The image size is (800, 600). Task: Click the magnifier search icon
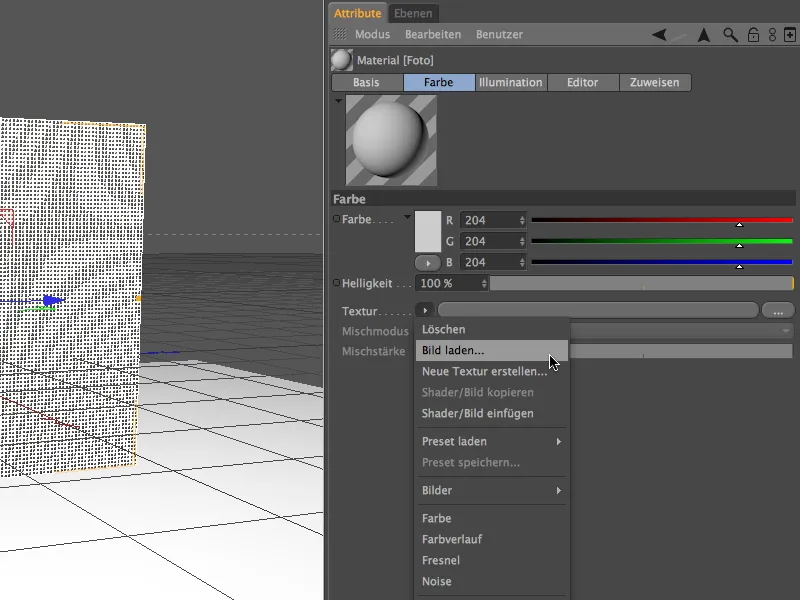[730, 34]
